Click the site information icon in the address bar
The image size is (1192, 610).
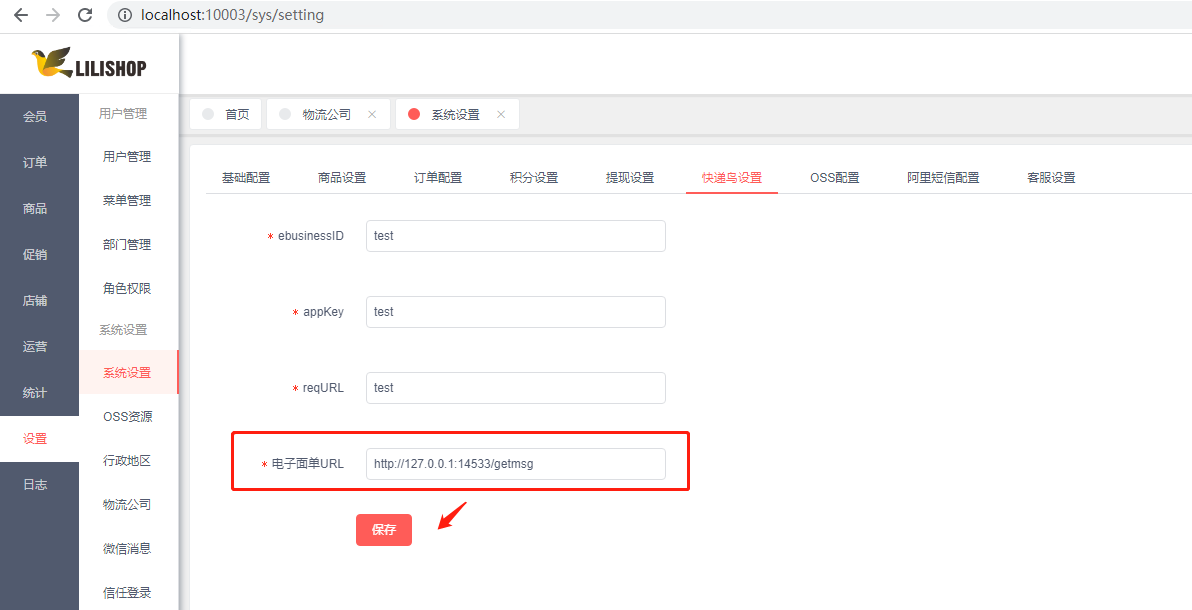point(125,14)
